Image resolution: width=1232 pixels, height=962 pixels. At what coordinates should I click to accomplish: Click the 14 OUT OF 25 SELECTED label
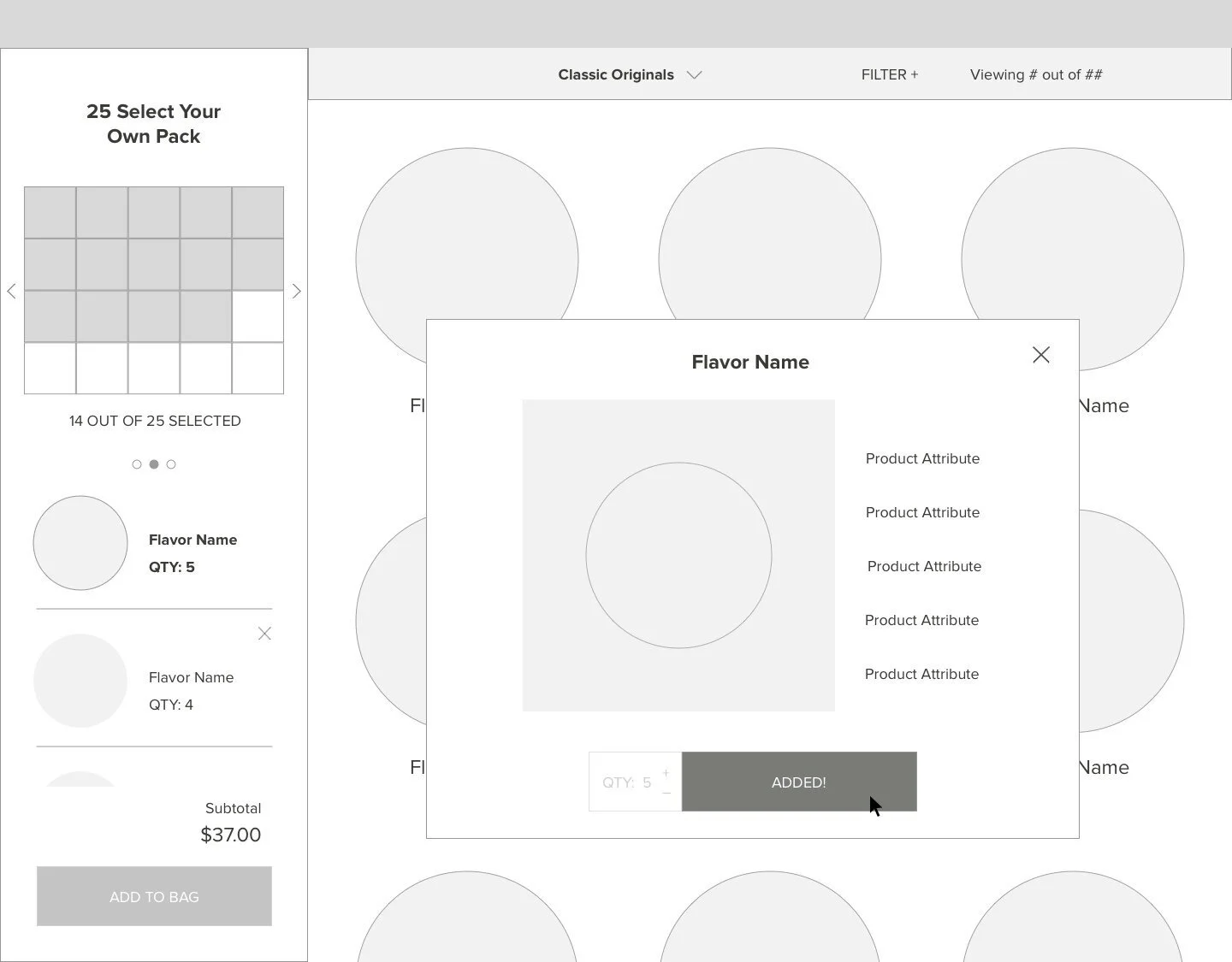click(x=155, y=421)
